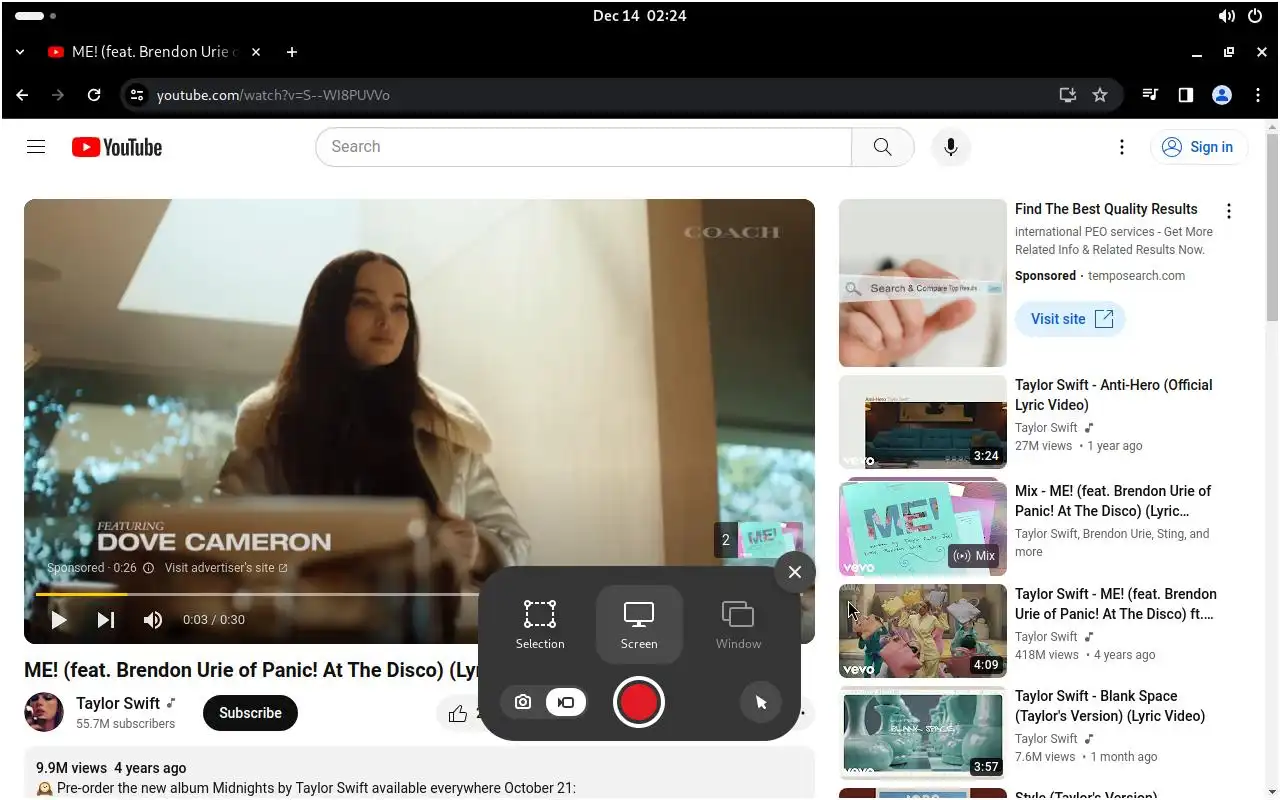
Task: Go back in the browser
Action: [x=22, y=95]
